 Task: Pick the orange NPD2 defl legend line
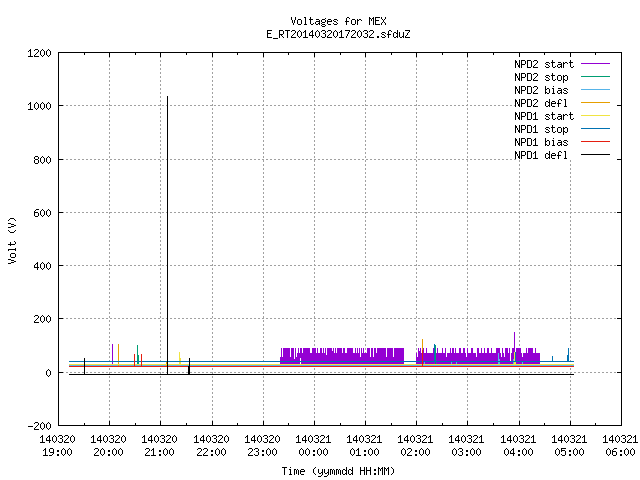coord(595,103)
